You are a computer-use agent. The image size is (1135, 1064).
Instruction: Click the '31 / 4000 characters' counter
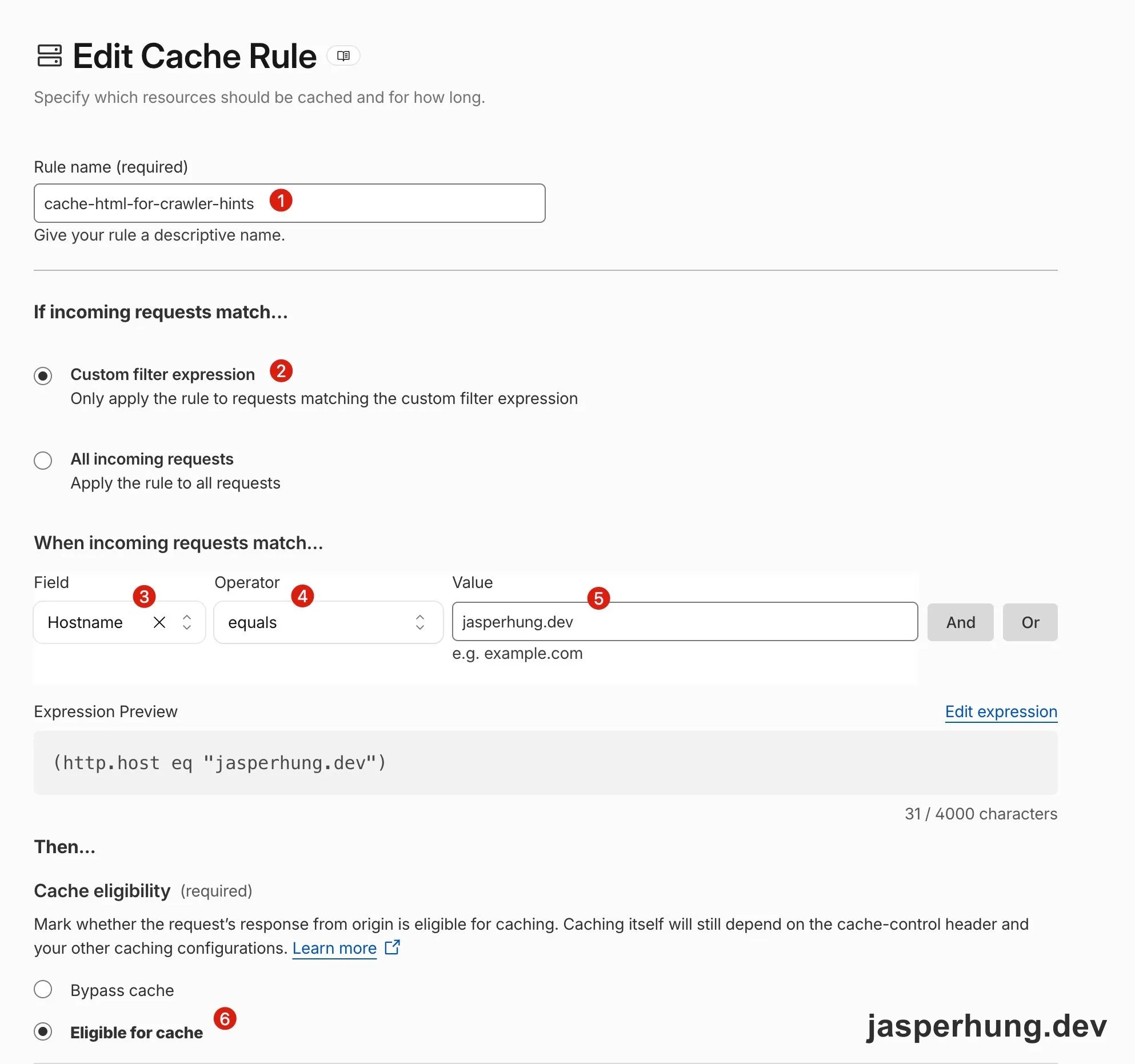[x=981, y=814]
